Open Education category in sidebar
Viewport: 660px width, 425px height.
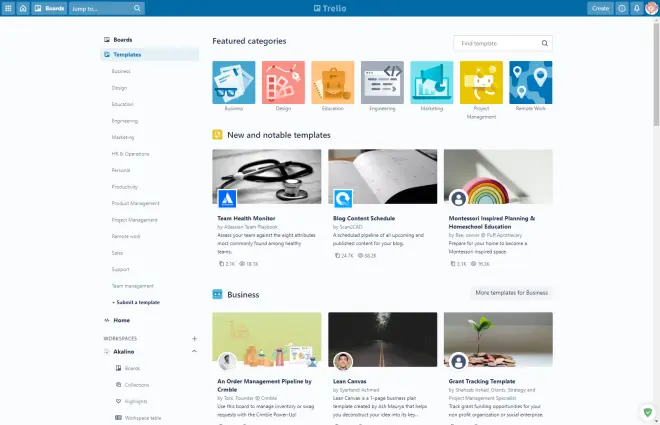click(x=122, y=104)
